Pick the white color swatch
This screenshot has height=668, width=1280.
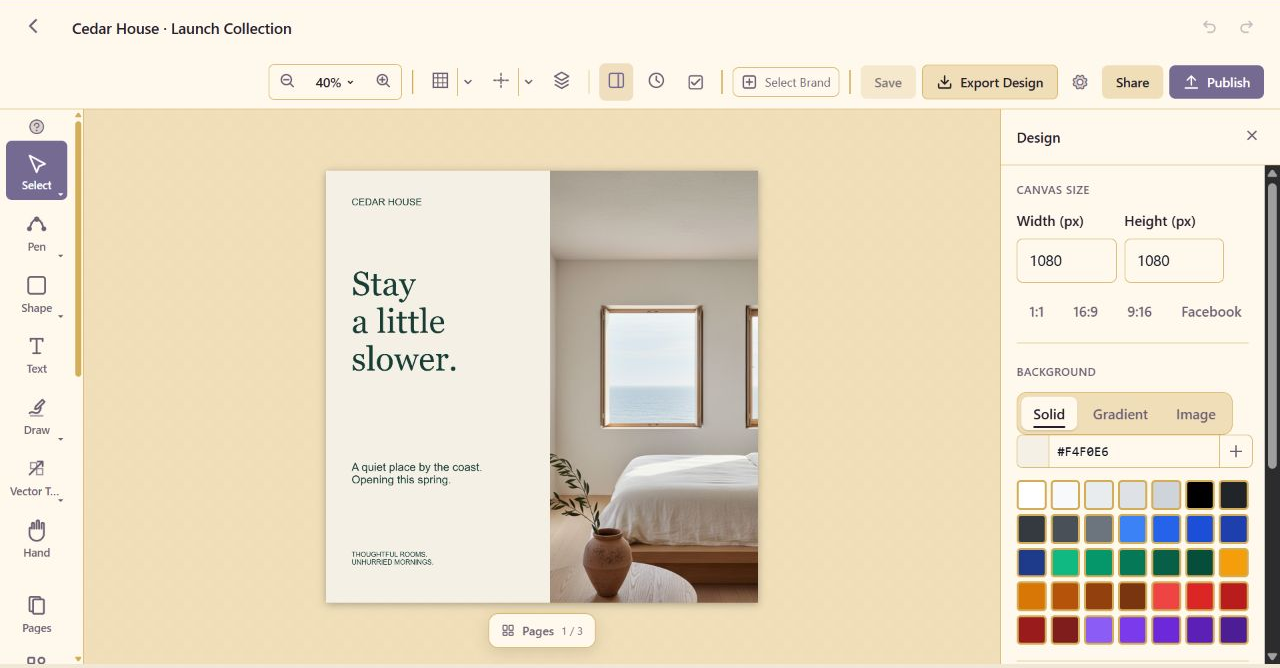click(1032, 495)
